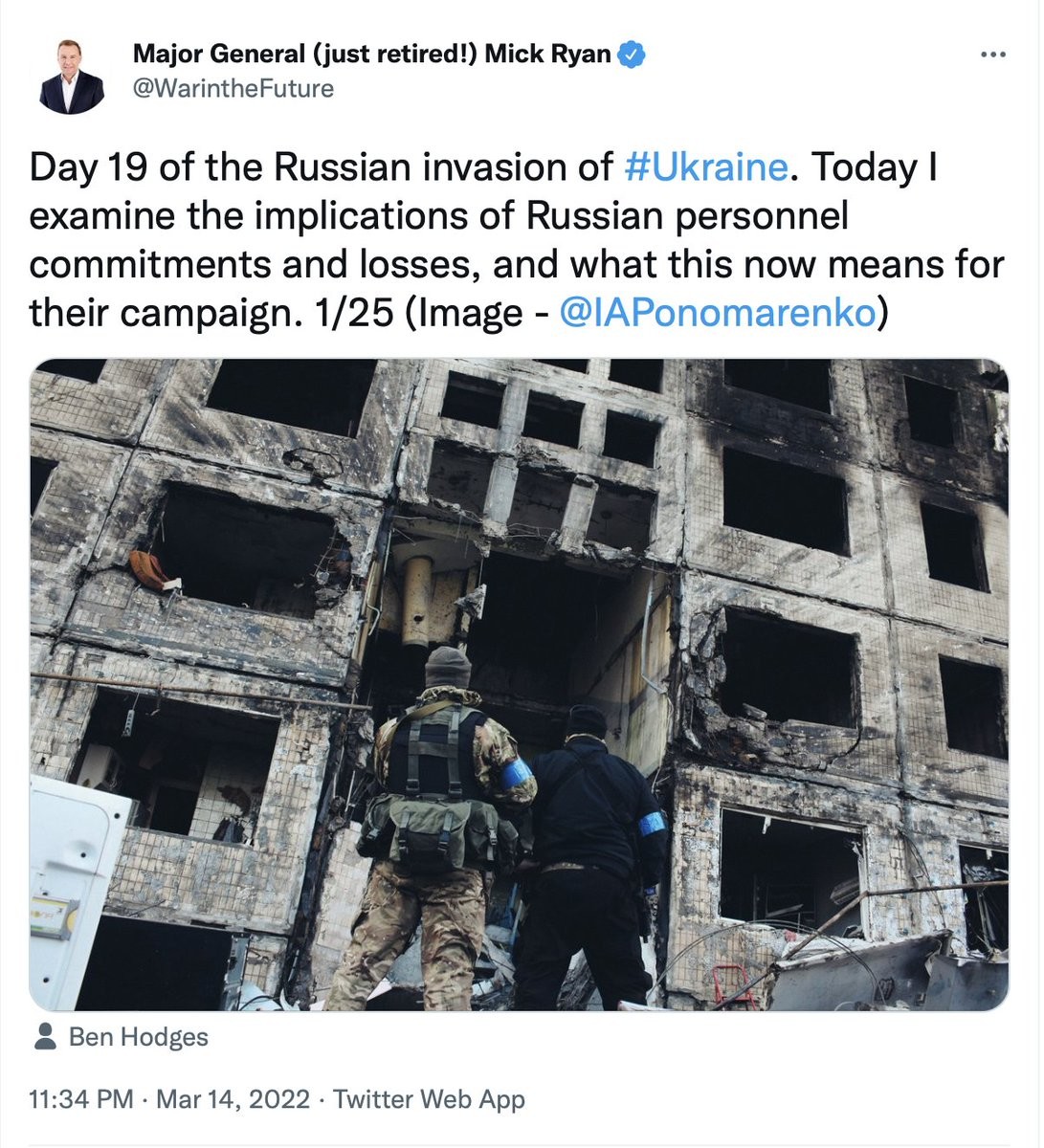The height and width of the screenshot is (1148, 1044).
Task: View tagged user Ben Hodges
Action: 139,1037
